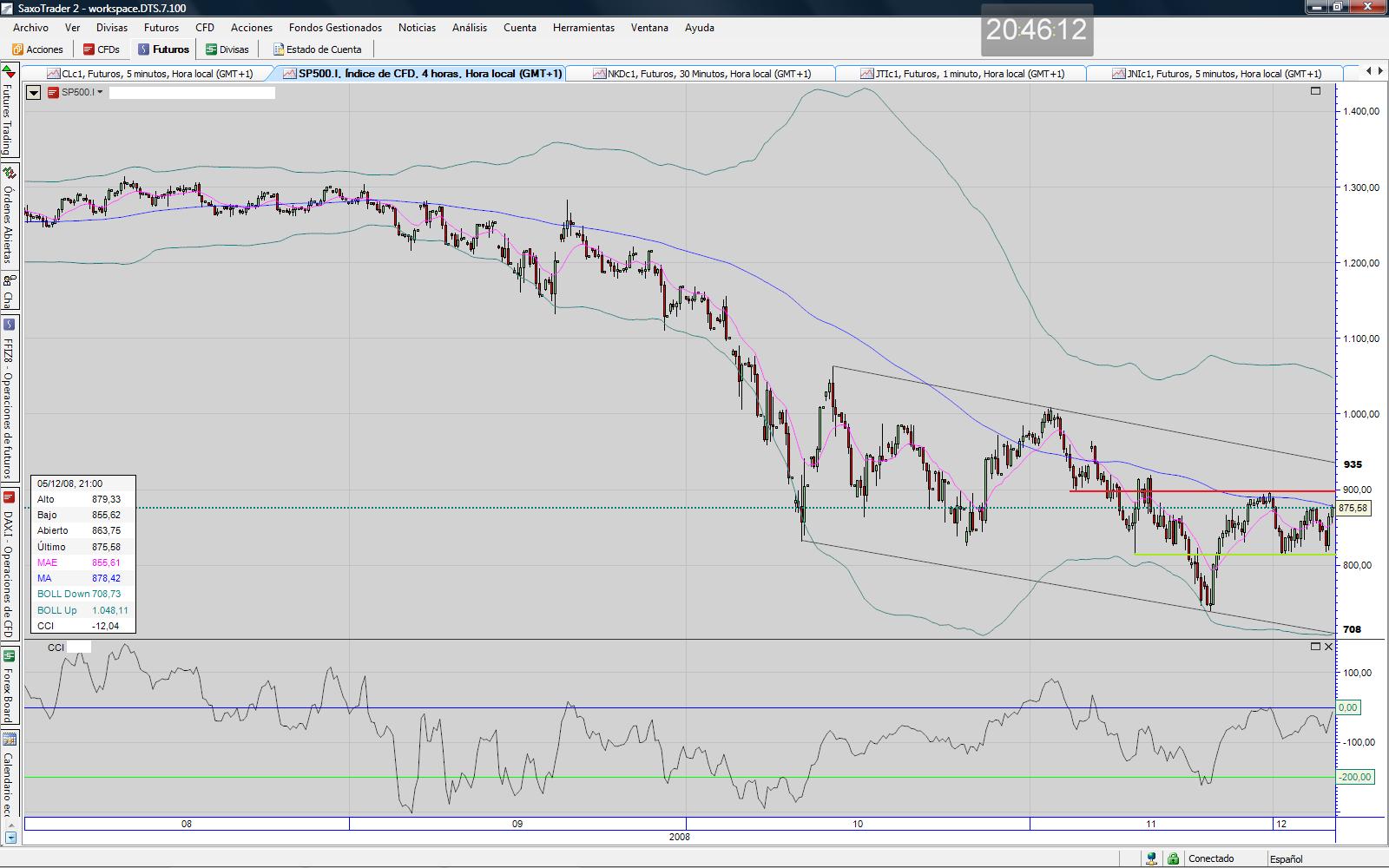Open the Herramientas menu
Screen dimensions: 1389x868
tap(583, 28)
